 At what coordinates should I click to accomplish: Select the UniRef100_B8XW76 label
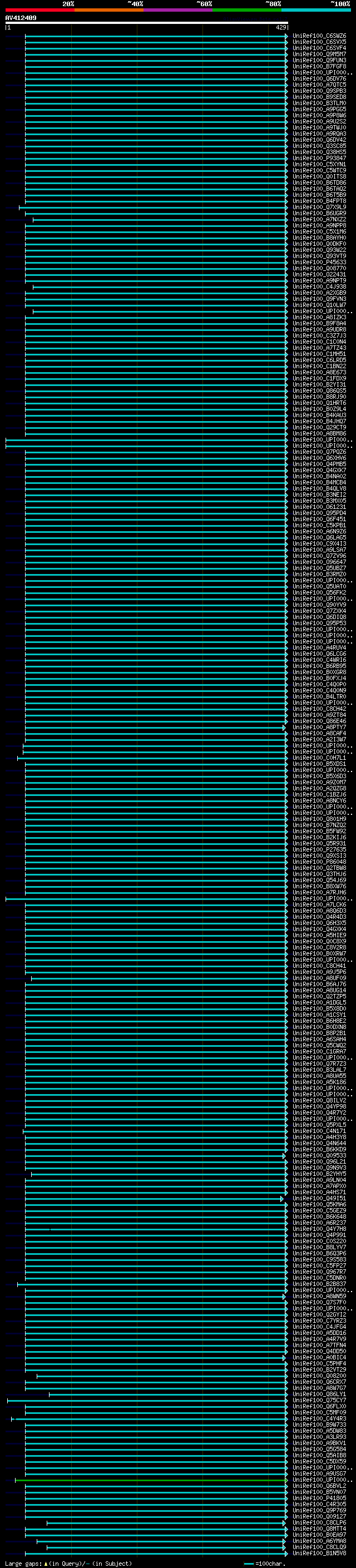(319, 886)
